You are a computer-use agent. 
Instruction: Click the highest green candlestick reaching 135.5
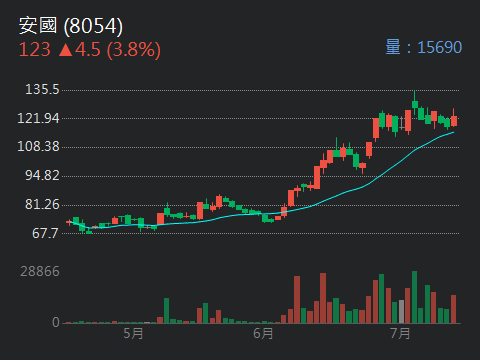415,103
